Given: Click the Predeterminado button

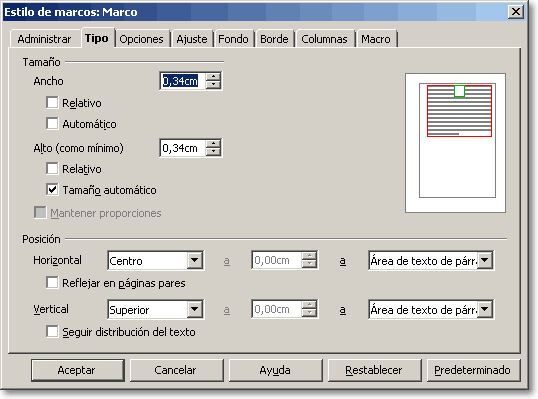Looking at the screenshot, I should click(473, 370).
